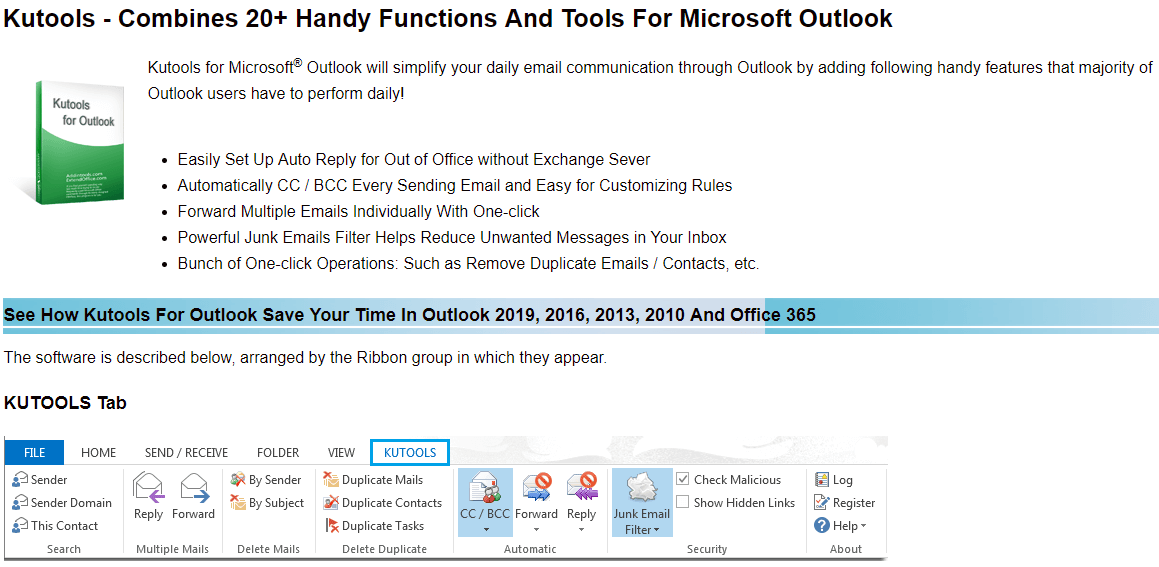
Task: Click the Register button
Action: click(x=845, y=503)
